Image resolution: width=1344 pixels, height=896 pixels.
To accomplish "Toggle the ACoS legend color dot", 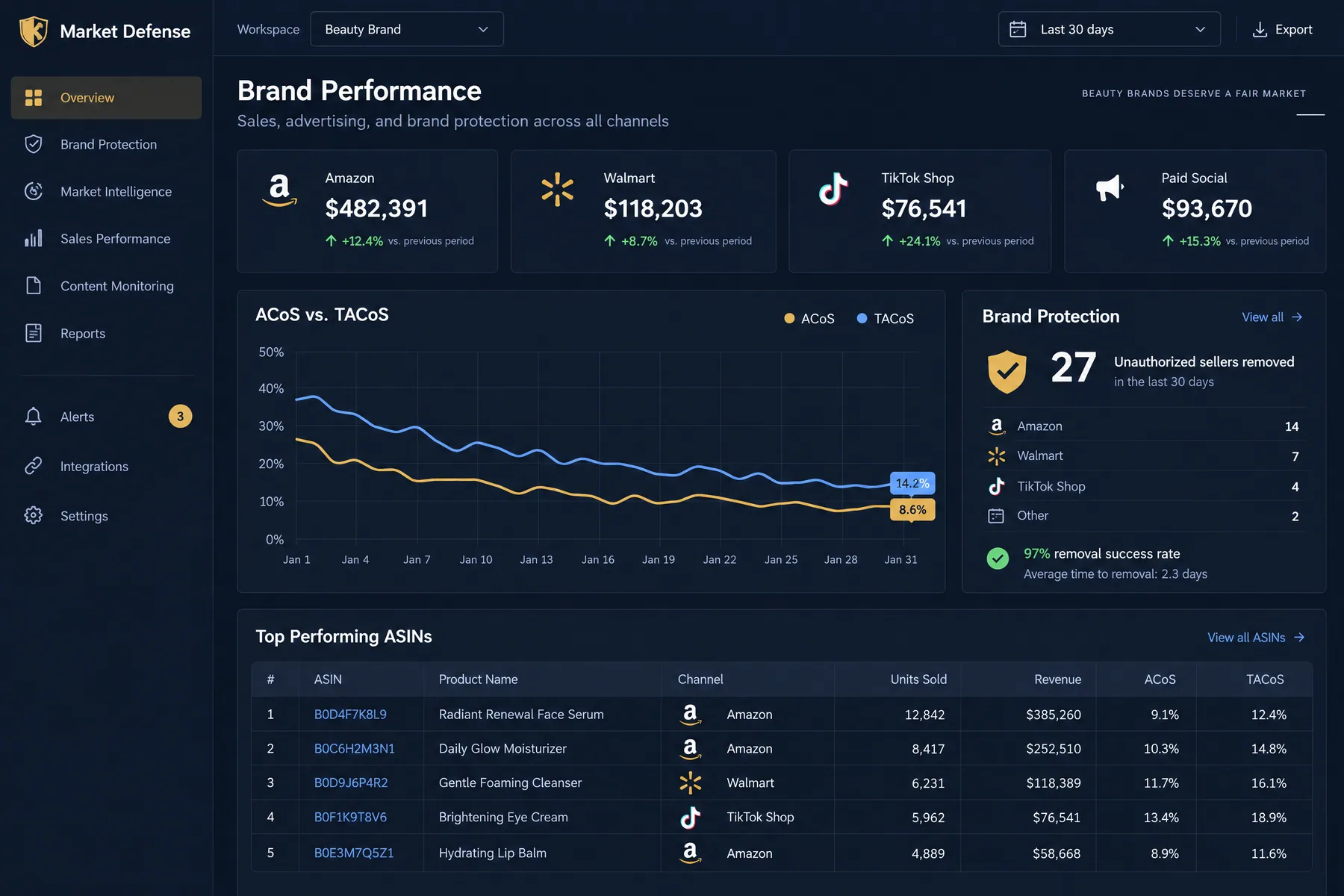I will tap(789, 318).
